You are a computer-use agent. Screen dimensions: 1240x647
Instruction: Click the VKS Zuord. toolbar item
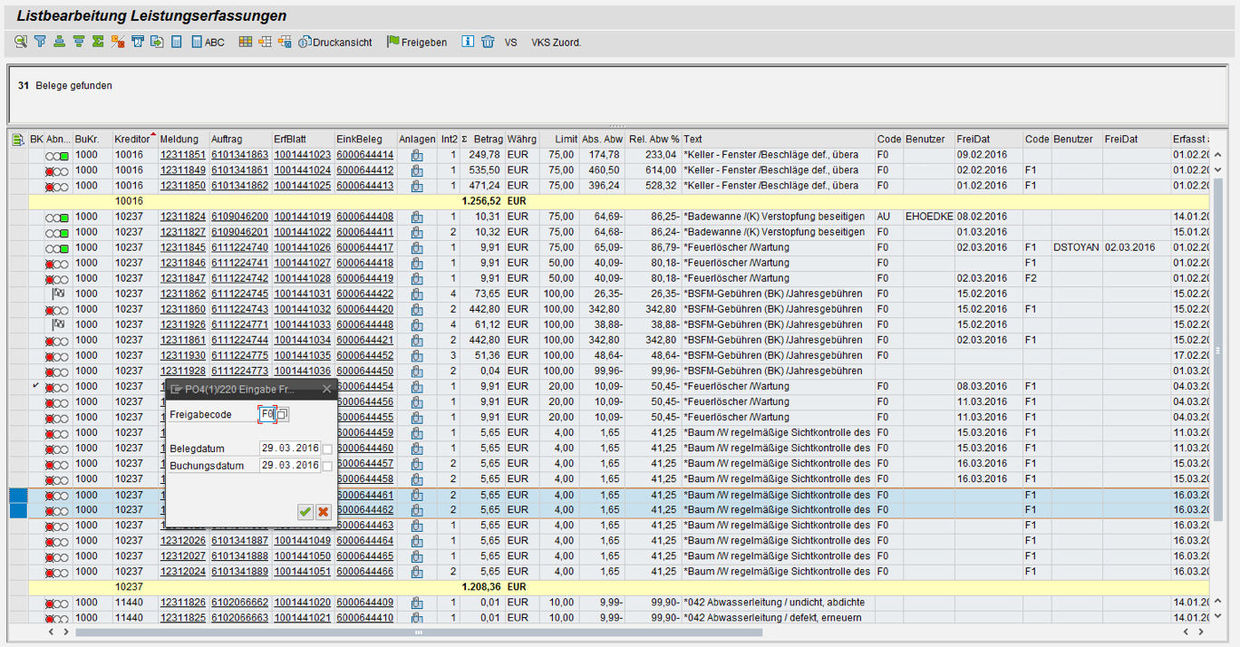[556, 43]
